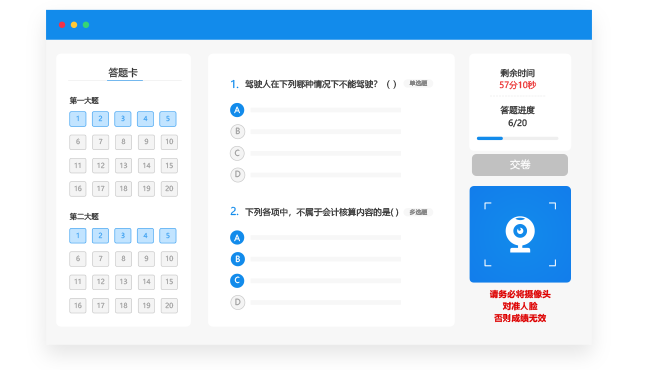The height and width of the screenshot is (370, 650).
Task: Open question 19 in 第二大题
Action: pyautogui.click(x=146, y=306)
